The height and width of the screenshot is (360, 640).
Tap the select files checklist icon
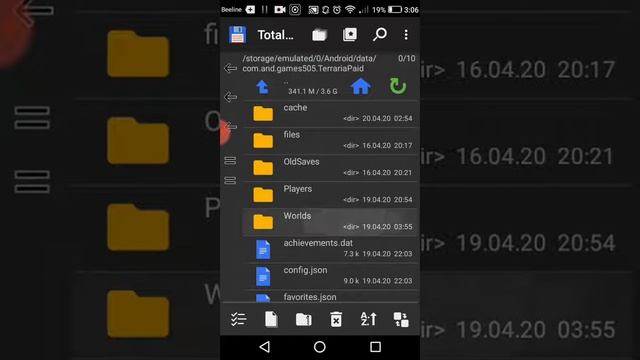pyautogui.click(x=238, y=319)
